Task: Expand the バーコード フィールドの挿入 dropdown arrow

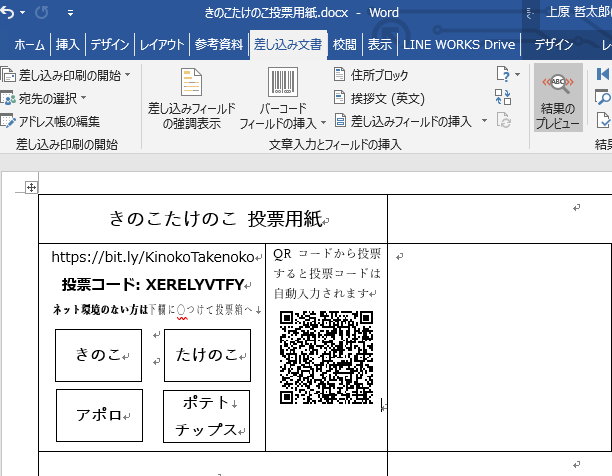Action: pyautogui.click(x=324, y=123)
